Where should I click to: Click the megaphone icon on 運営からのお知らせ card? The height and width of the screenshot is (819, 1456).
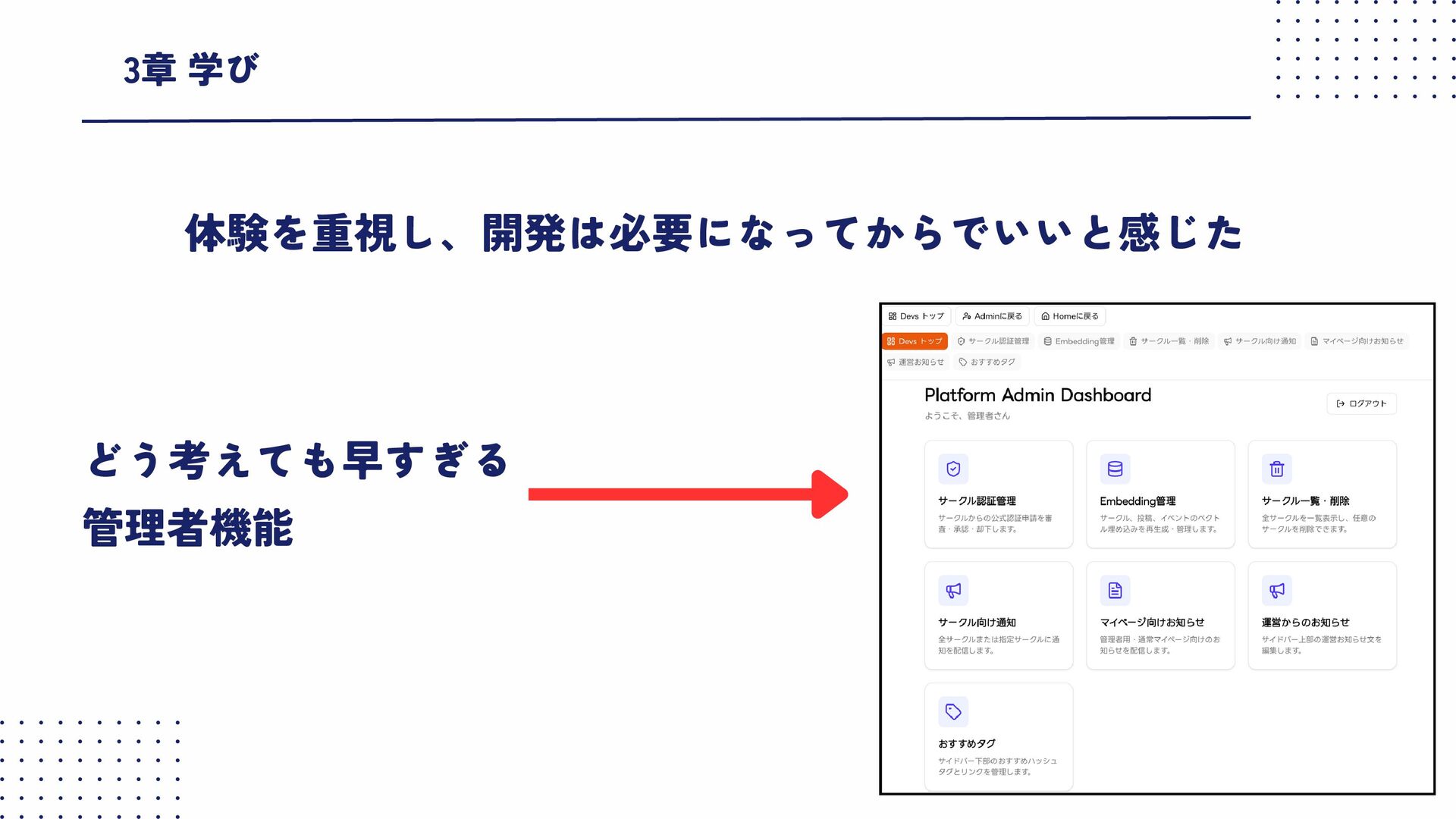[1276, 590]
